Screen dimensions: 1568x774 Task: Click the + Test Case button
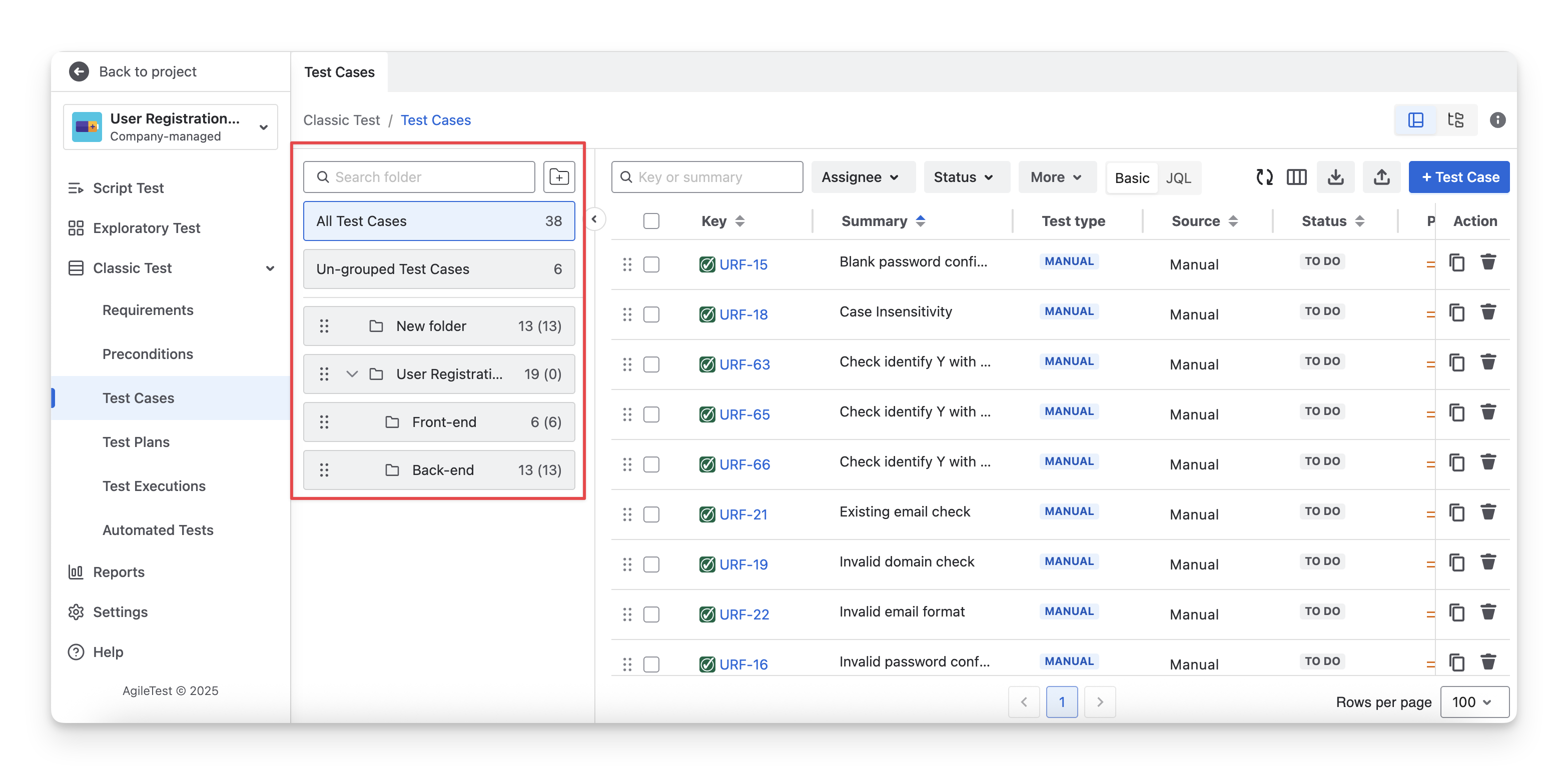1458,177
